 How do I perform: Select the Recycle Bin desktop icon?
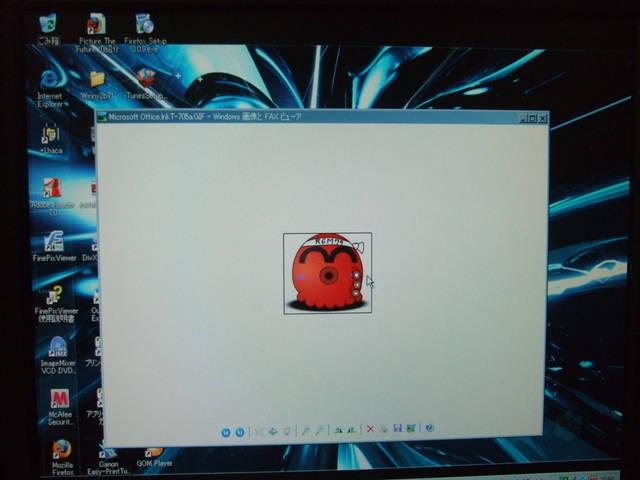(47, 24)
